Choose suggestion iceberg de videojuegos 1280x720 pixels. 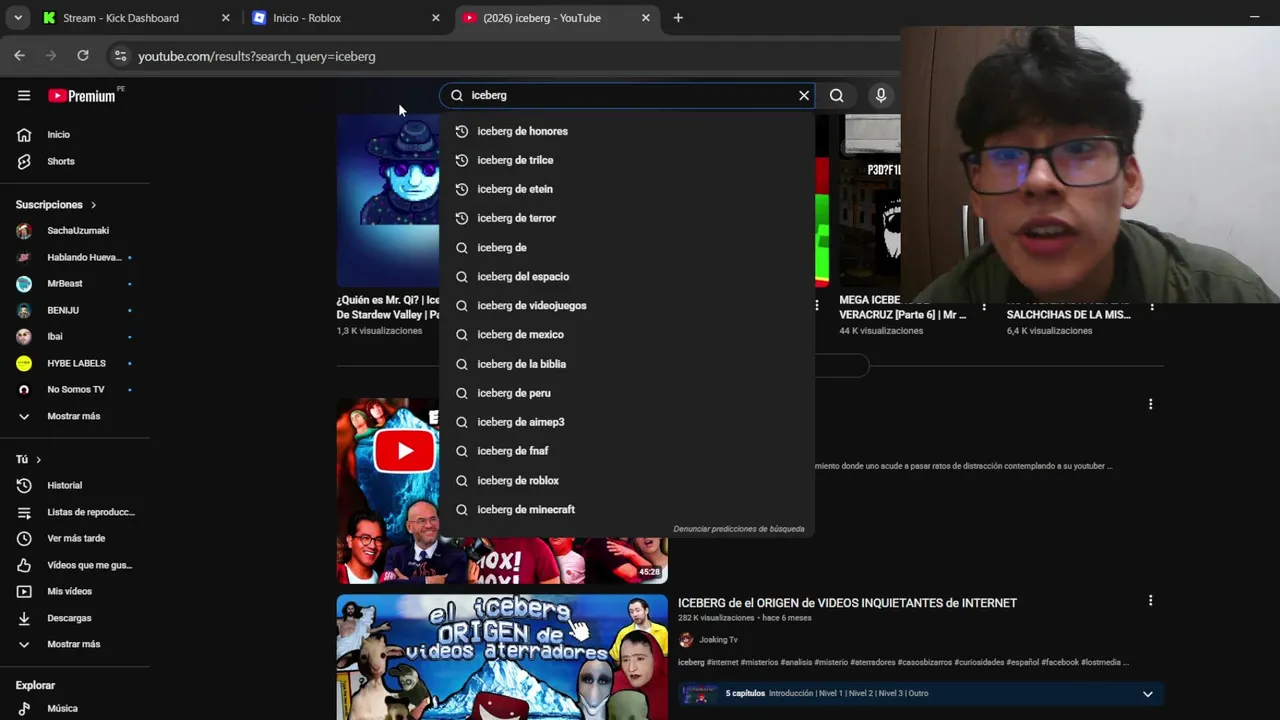627,306
